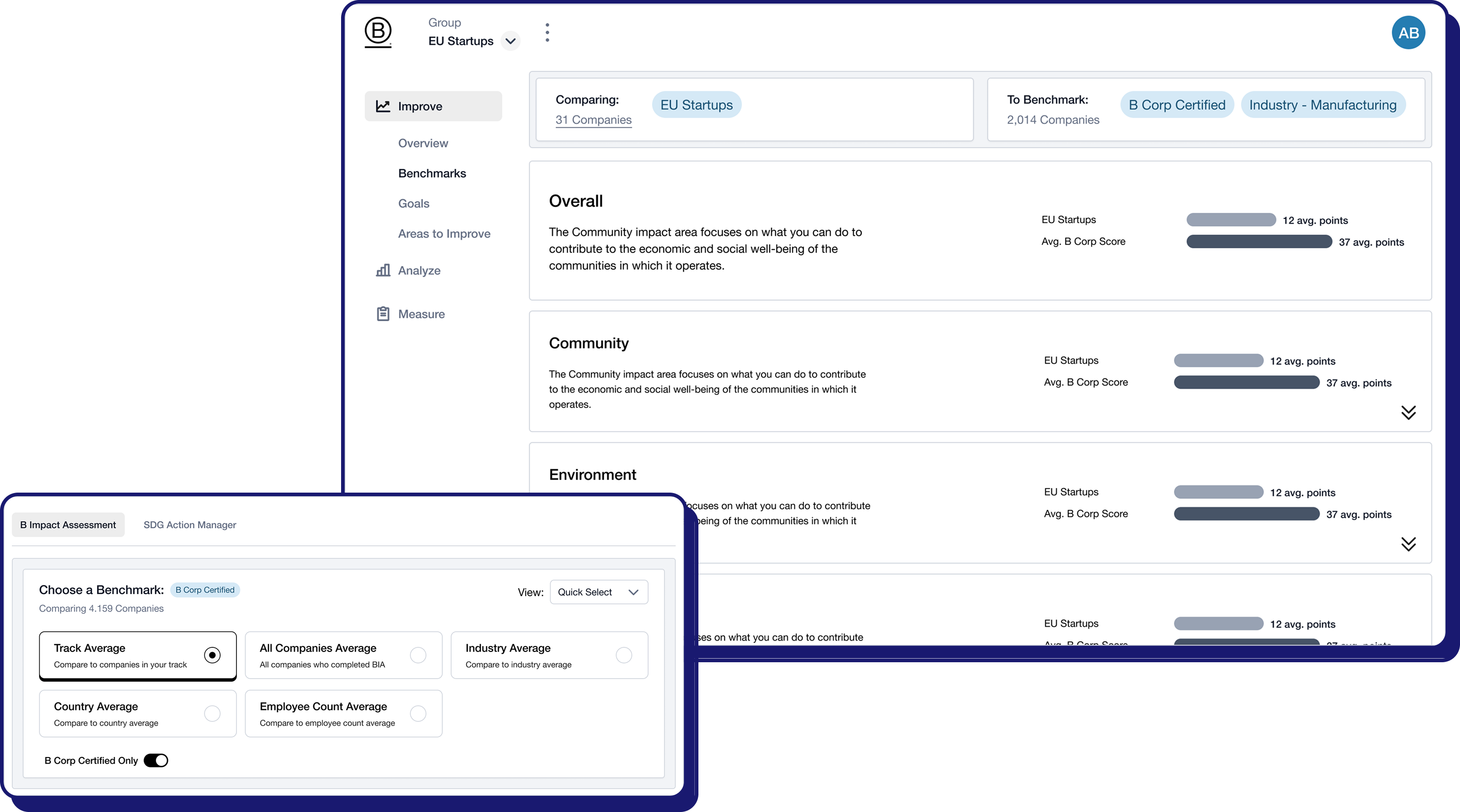The height and width of the screenshot is (812, 1460).
Task: Select Country Average radio button
Action: pyautogui.click(x=212, y=713)
